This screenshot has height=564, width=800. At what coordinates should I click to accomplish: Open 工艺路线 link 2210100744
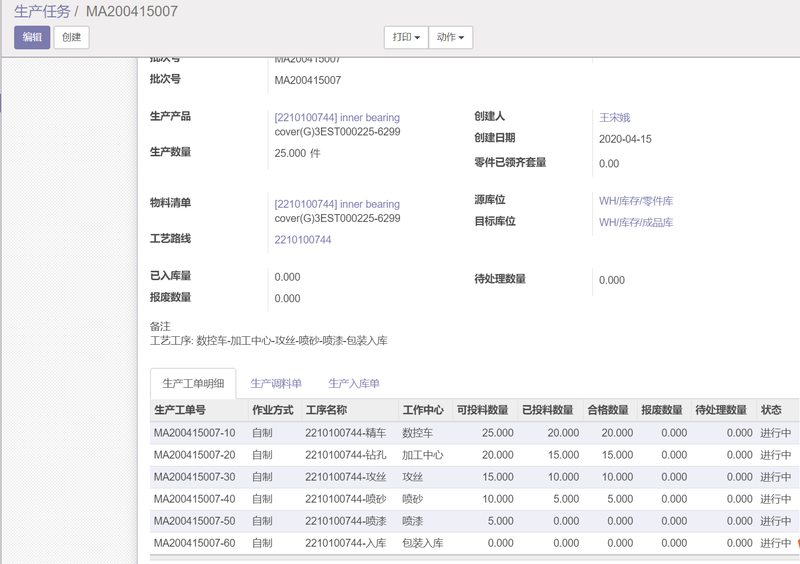pos(303,240)
